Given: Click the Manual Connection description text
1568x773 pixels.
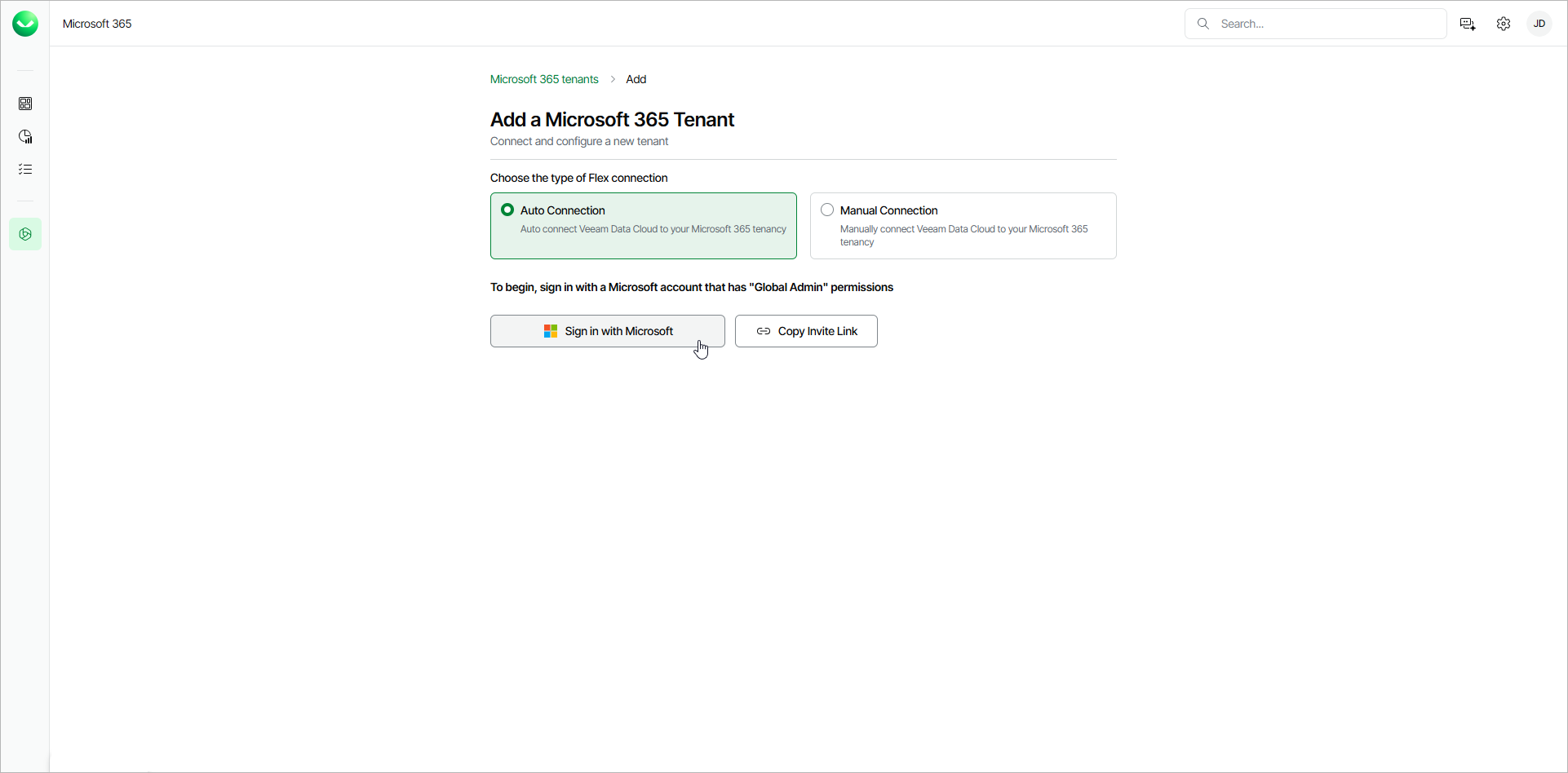Looking at the screenshot, I should [963, 236].
